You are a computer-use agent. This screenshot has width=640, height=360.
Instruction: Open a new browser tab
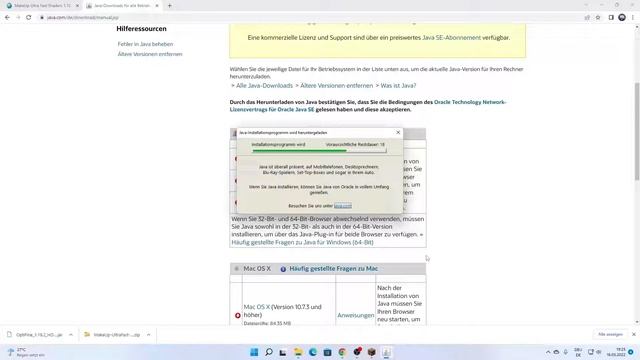click(169, 6)
